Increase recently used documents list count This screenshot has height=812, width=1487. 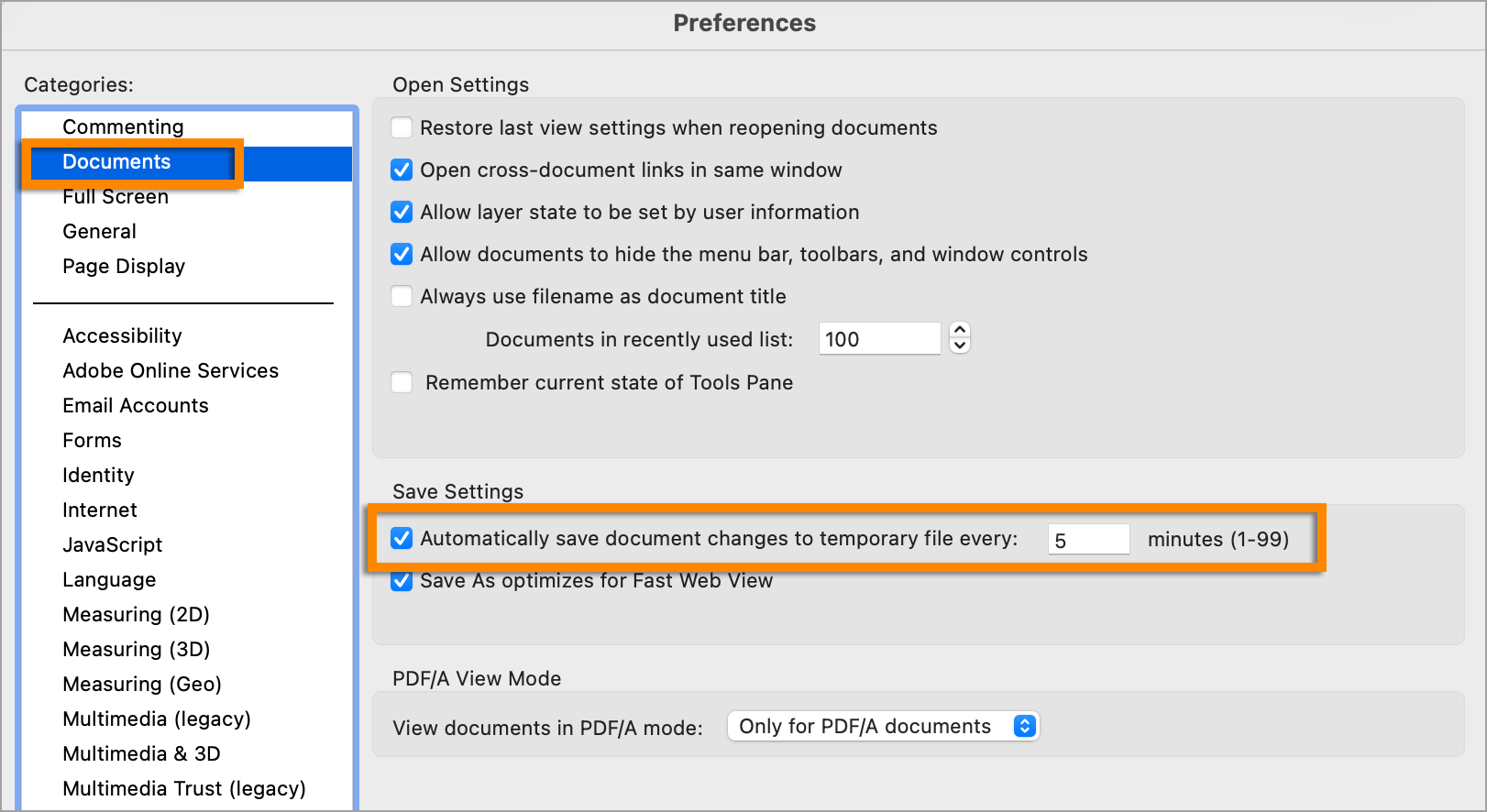click(x=960, y=330)
